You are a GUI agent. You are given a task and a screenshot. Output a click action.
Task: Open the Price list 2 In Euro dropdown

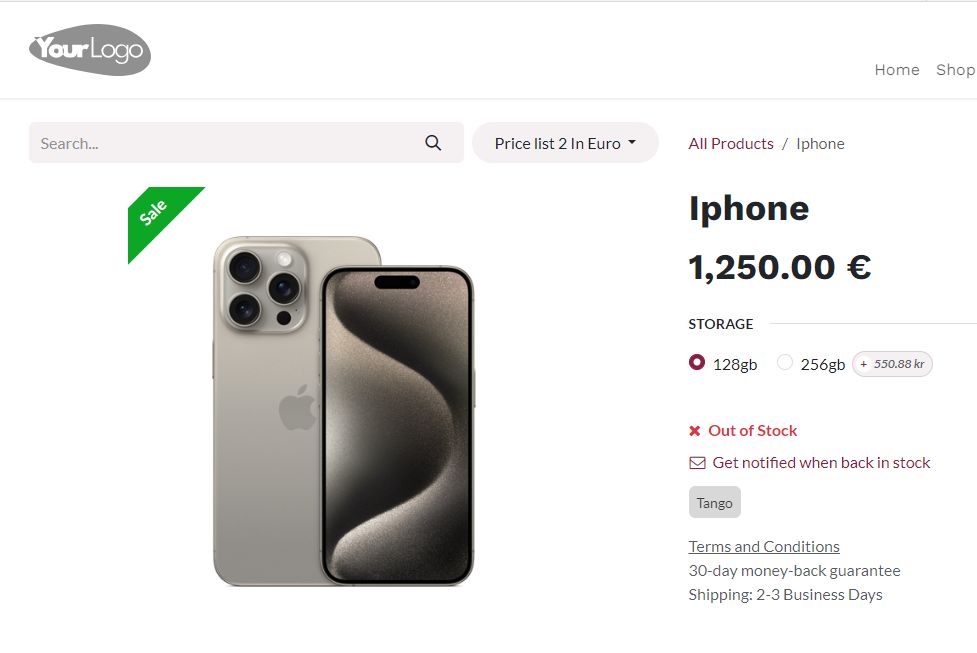[565, 143]
